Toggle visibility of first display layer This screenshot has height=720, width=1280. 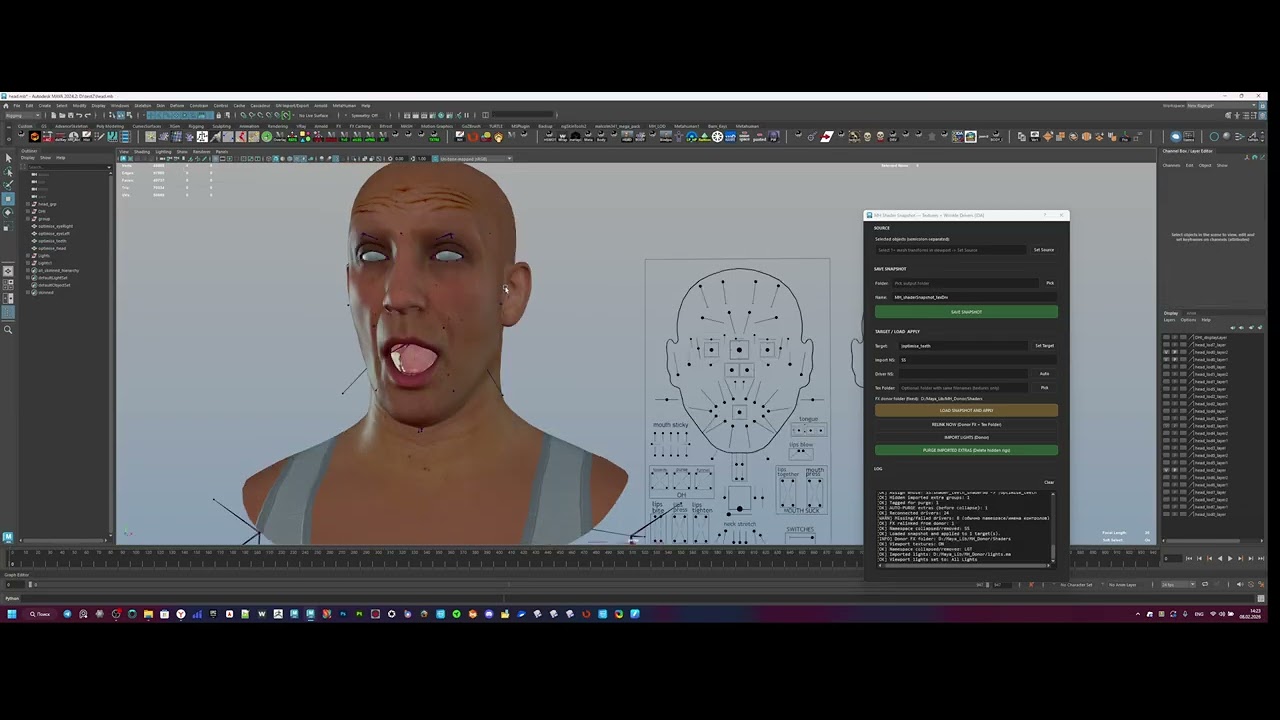(1166, 337)
